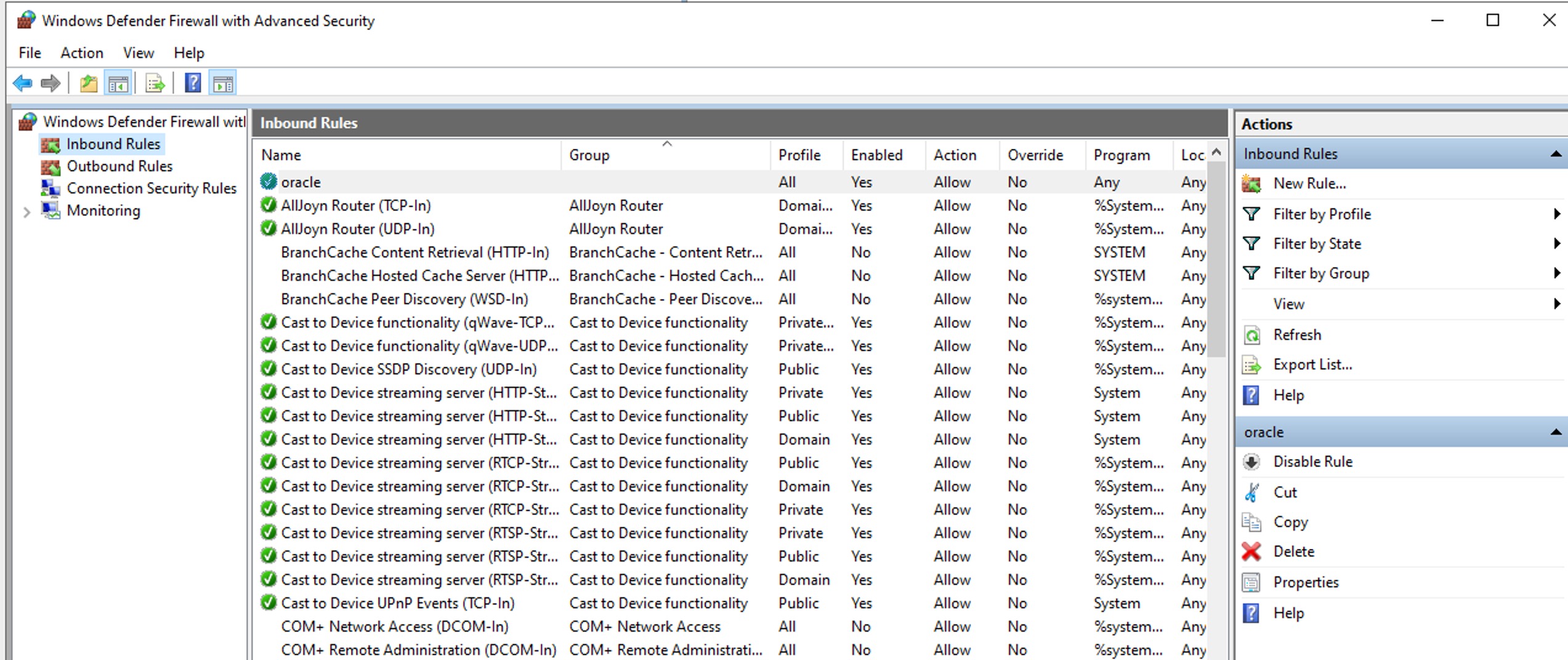This screenshot has height=660, width=1568.
Task: Select Inbound Rules tree node
Action: [x=113, y=144]
